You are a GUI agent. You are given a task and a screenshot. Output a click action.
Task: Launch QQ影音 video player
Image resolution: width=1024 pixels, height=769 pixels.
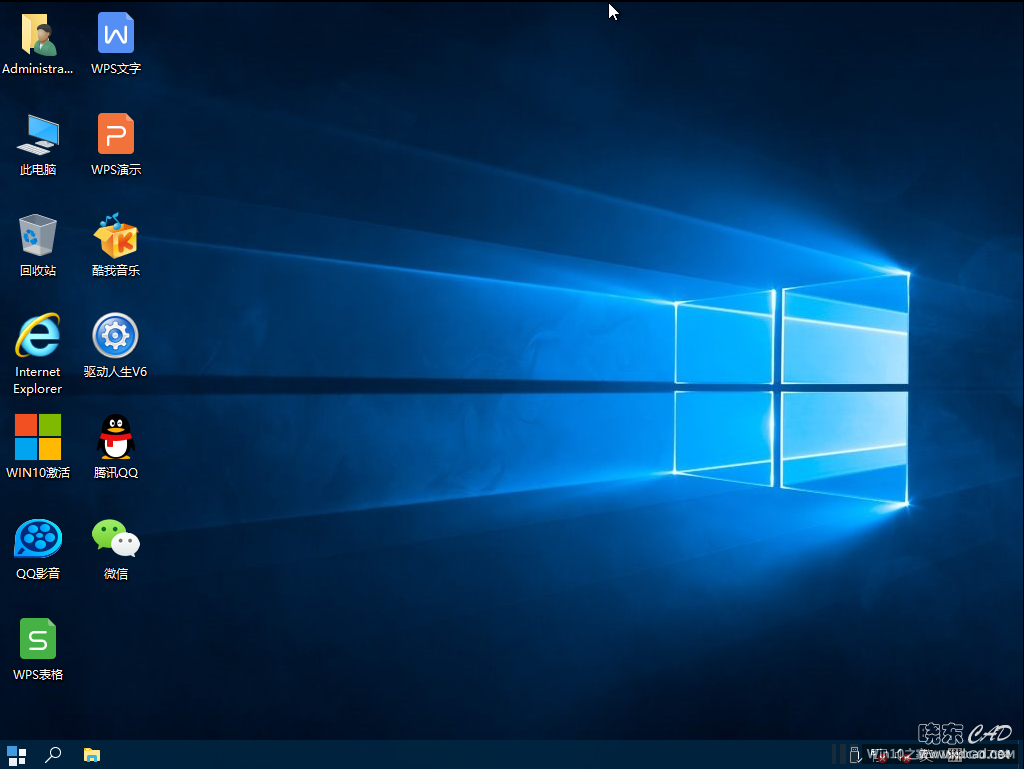click(x=38, y=538)
